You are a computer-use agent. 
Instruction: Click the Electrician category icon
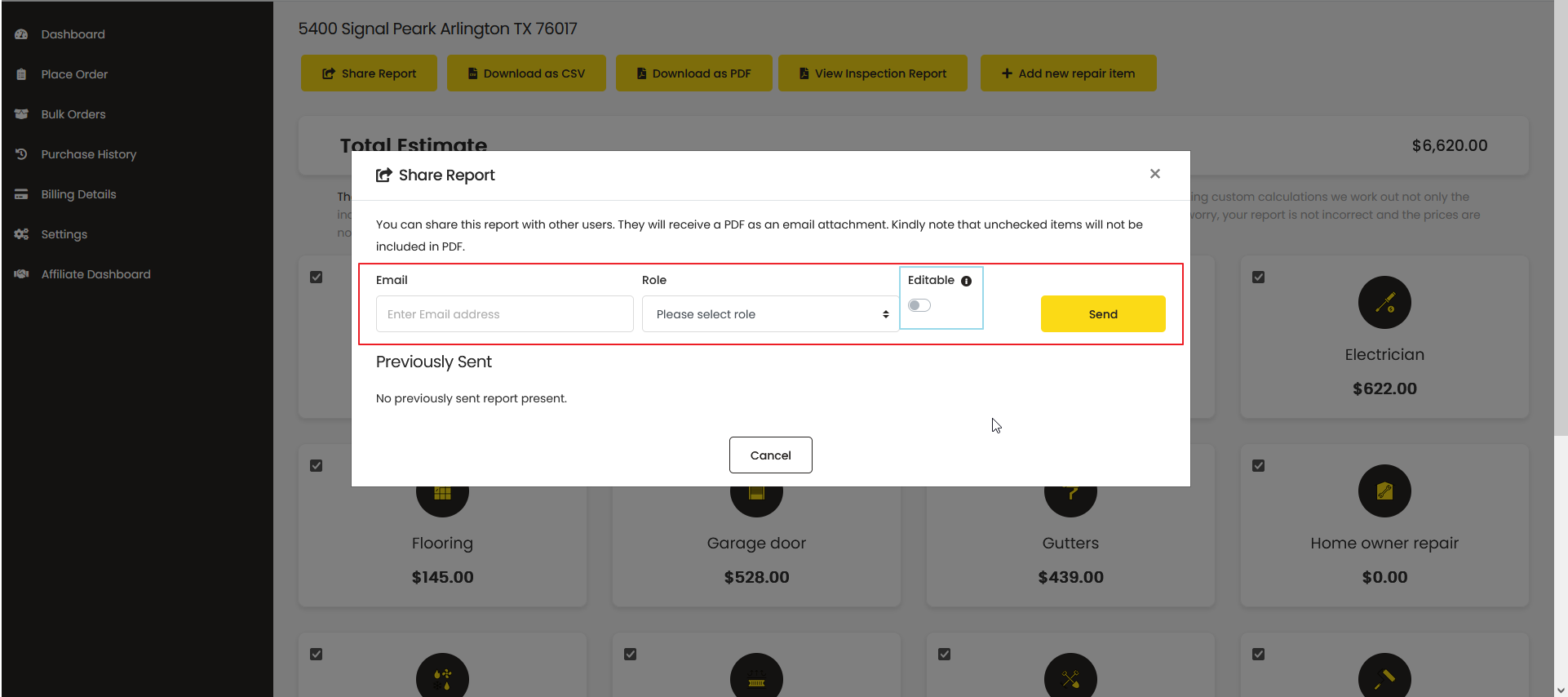tap(1384, 303)
